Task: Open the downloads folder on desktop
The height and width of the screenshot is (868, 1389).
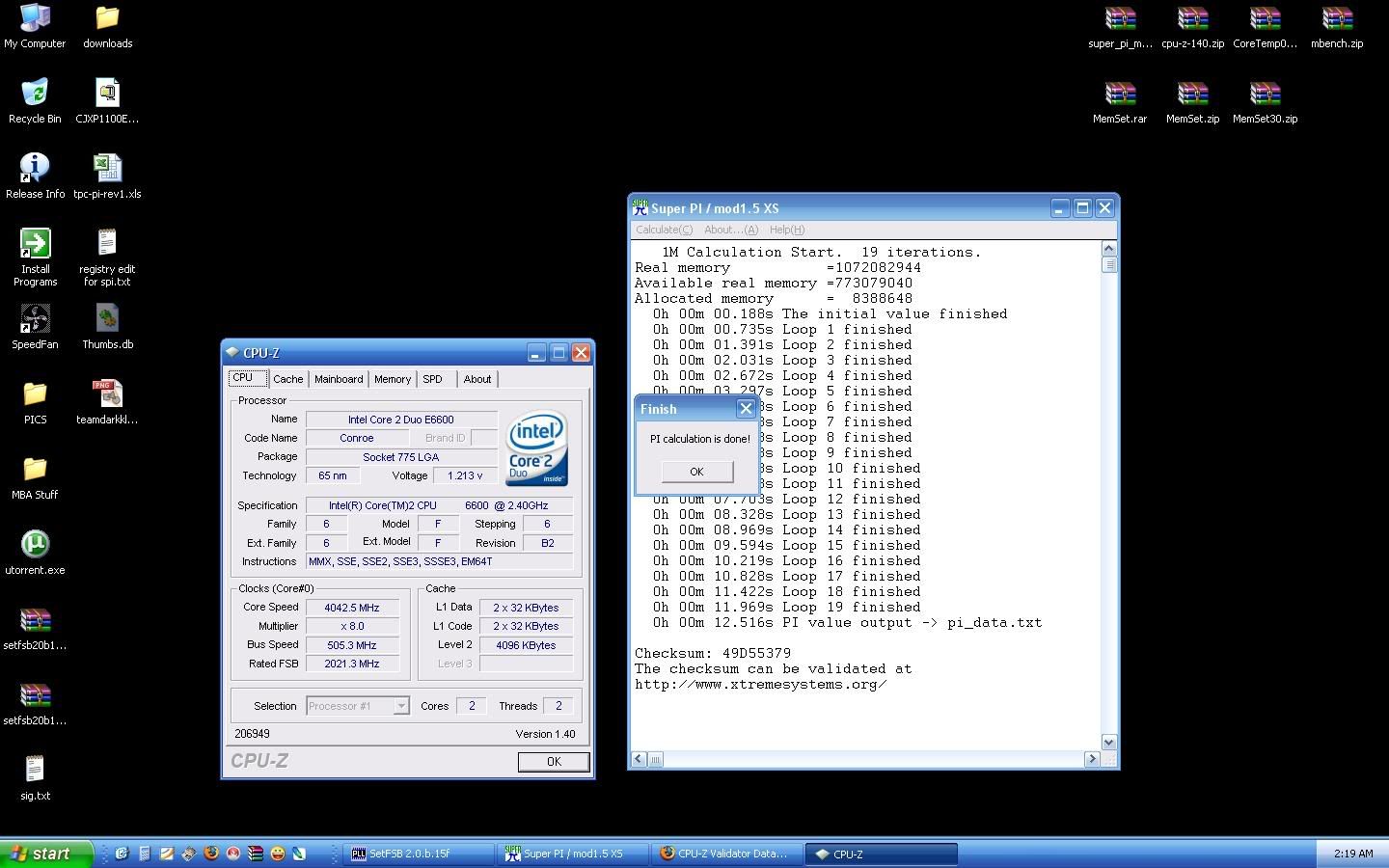Action: [x=107, y=26]
